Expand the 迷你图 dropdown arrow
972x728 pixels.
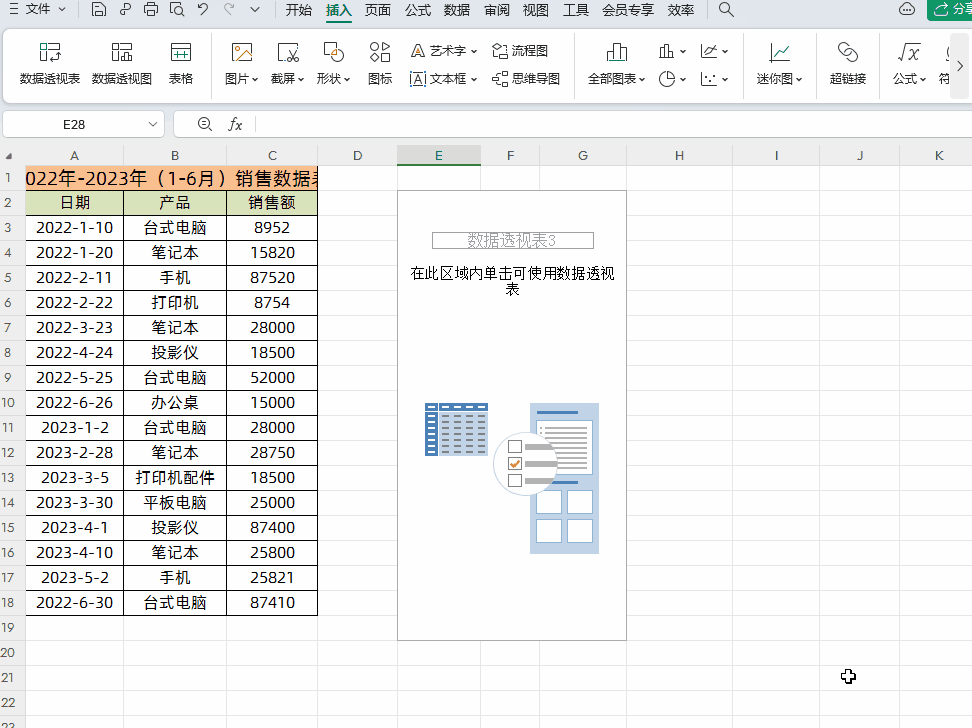click(x=799, y=79)
